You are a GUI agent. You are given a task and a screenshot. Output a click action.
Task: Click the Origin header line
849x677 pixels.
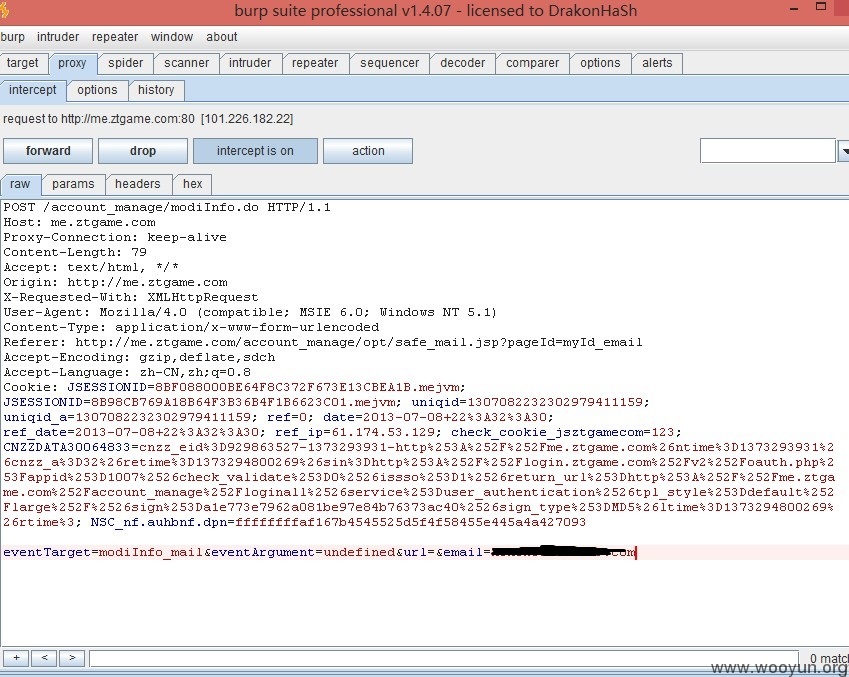coord(115,282)
